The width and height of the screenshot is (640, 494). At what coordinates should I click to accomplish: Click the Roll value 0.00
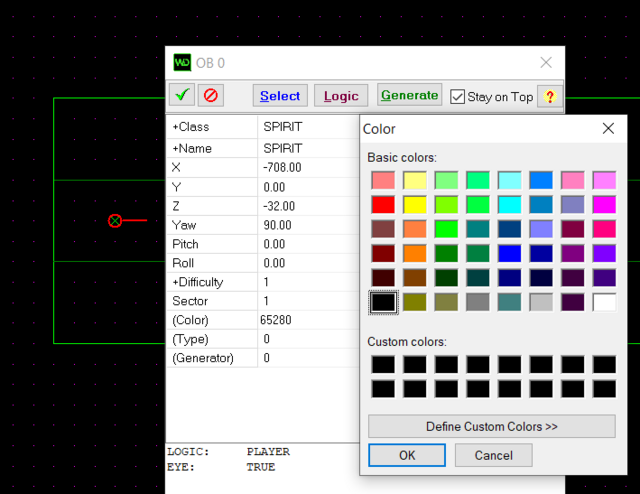click(x=274, y=263)
